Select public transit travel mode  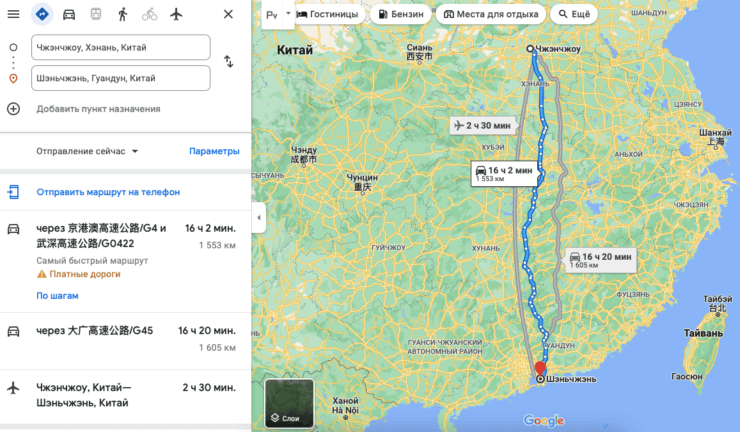96,14
